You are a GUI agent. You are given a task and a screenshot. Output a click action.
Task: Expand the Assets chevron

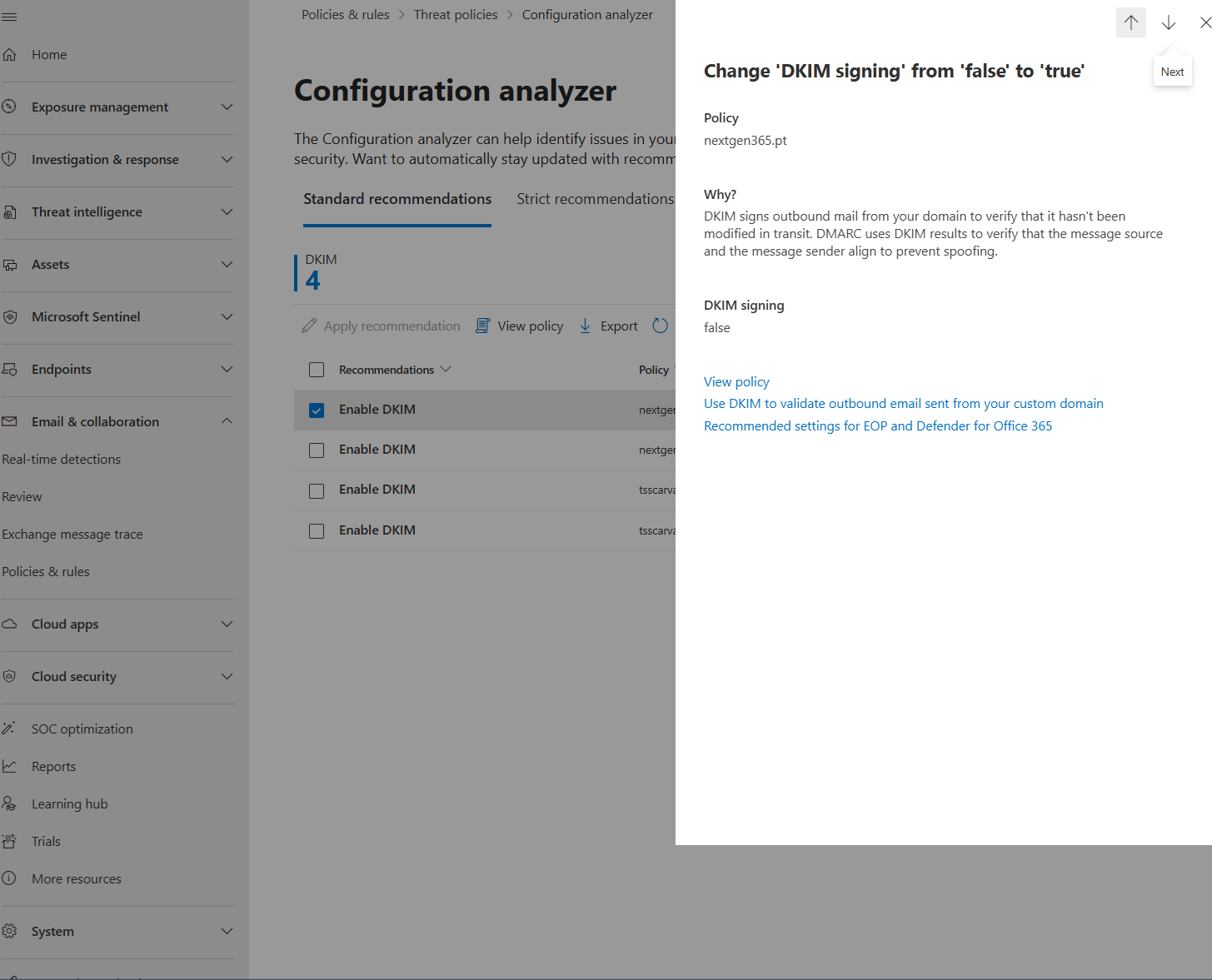pyautogui.click(x=227, y=264)
